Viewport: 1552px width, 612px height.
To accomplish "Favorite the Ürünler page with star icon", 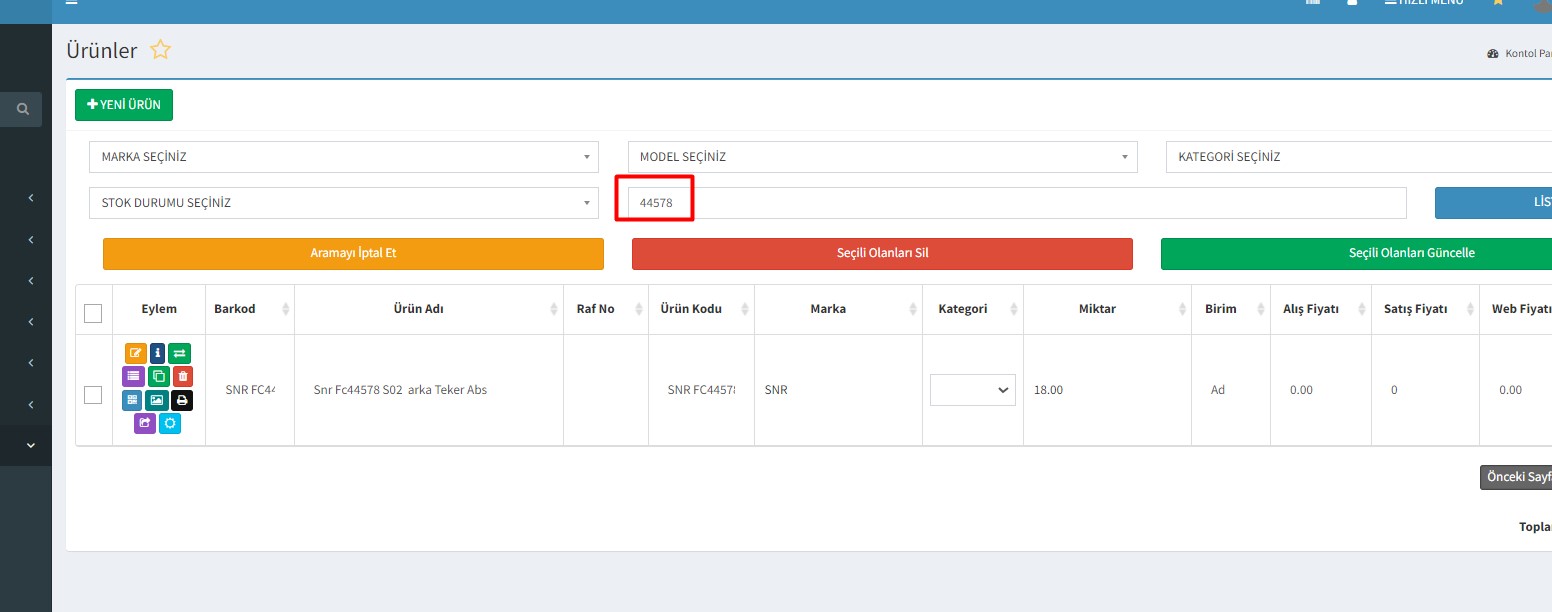I will 160,50.
